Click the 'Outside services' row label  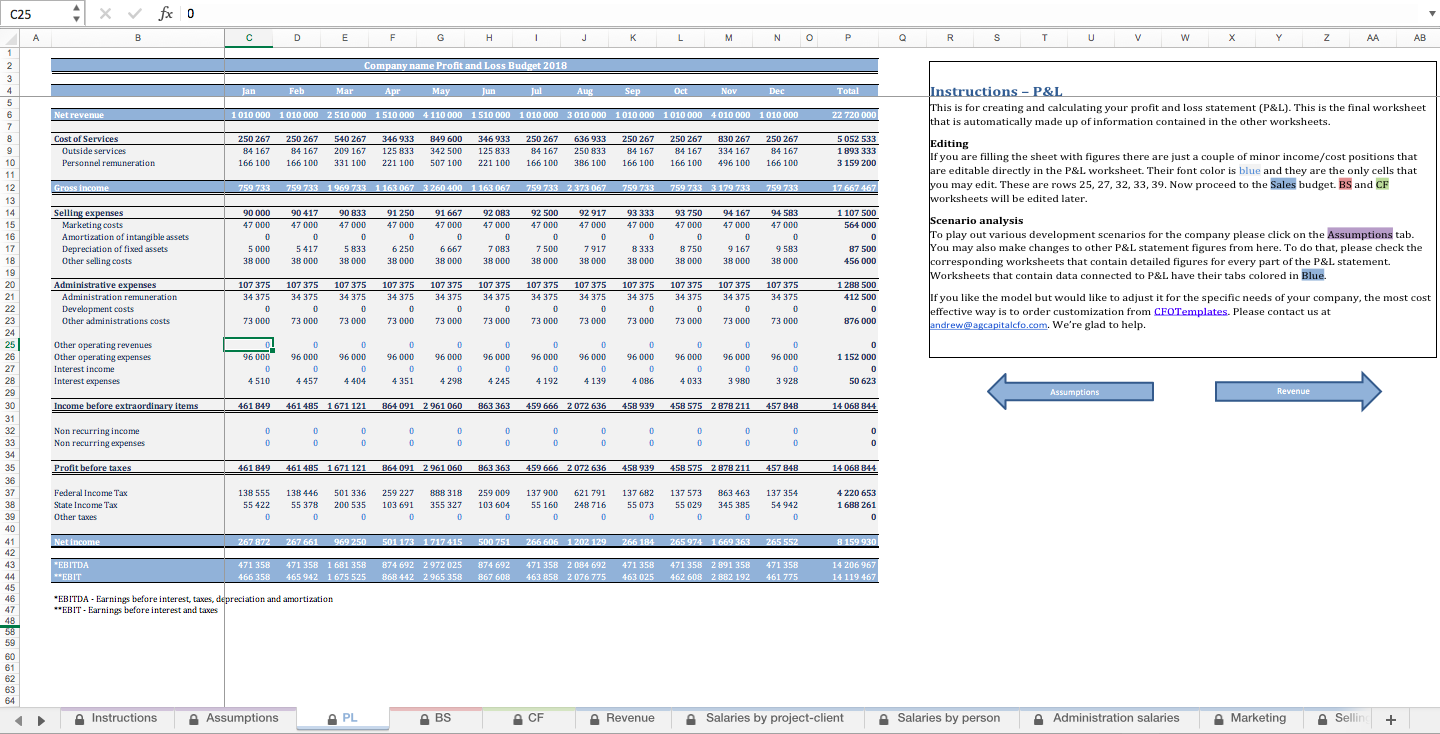[x=94, y=151]
